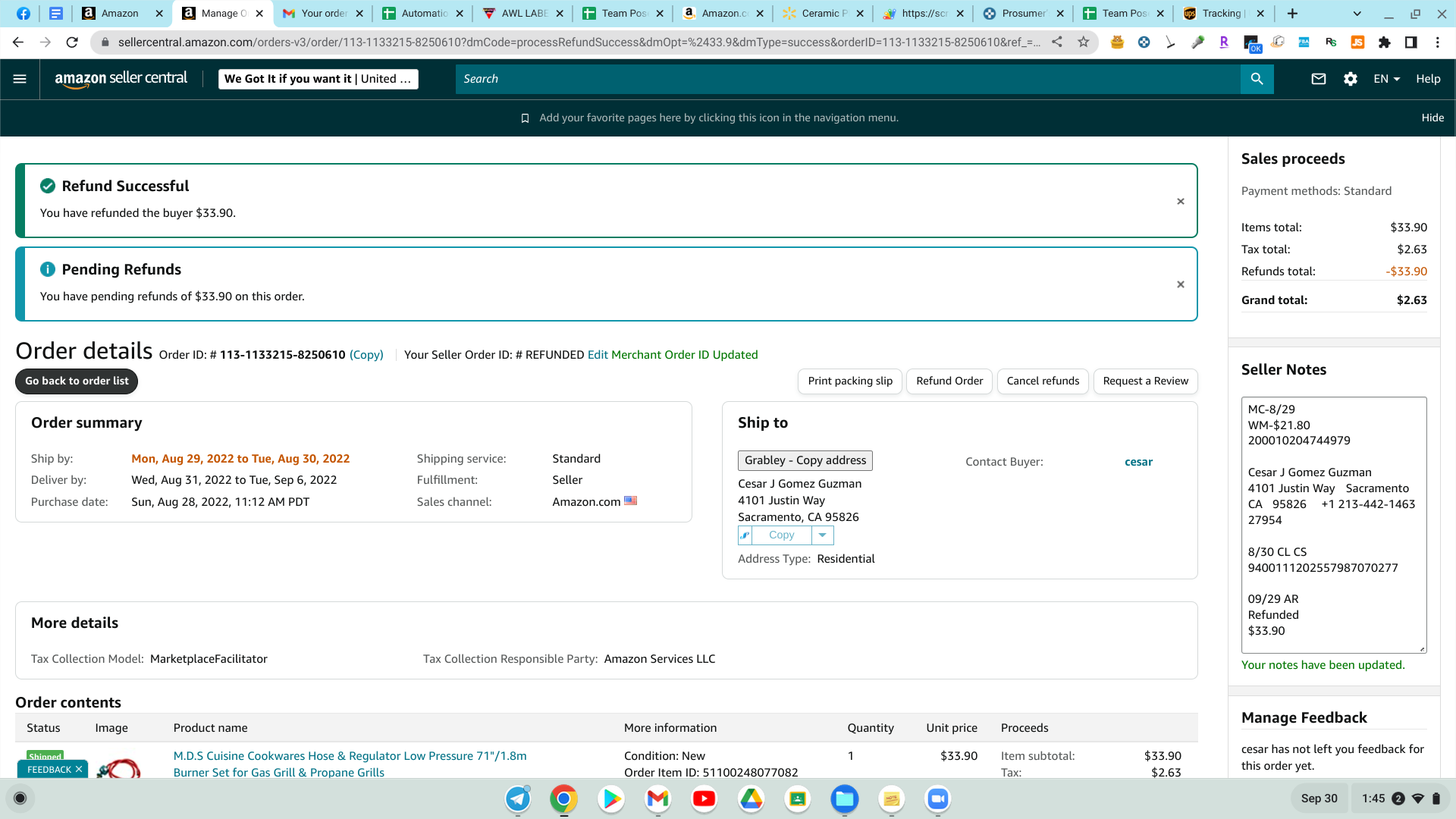This screenshot has width=1456, height=819.
Task: Open Telegram from the shelf
Action: 518,799
